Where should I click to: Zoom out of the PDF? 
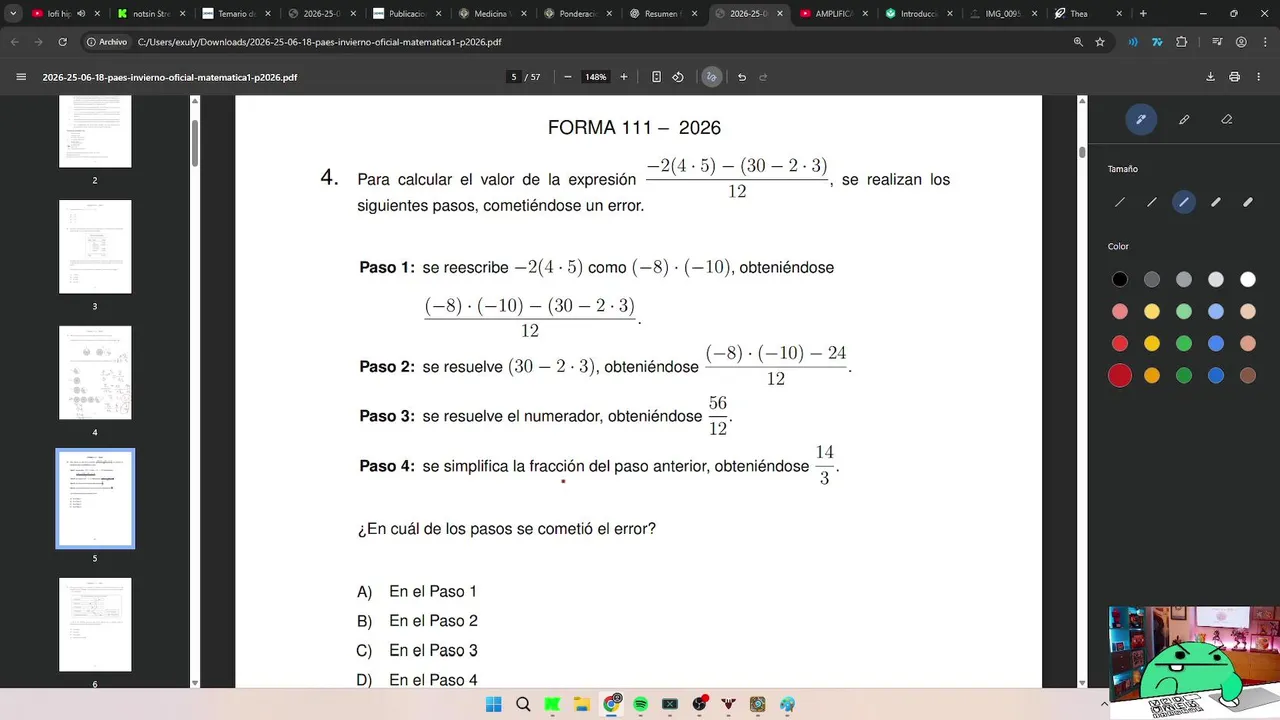coord(568,77)
